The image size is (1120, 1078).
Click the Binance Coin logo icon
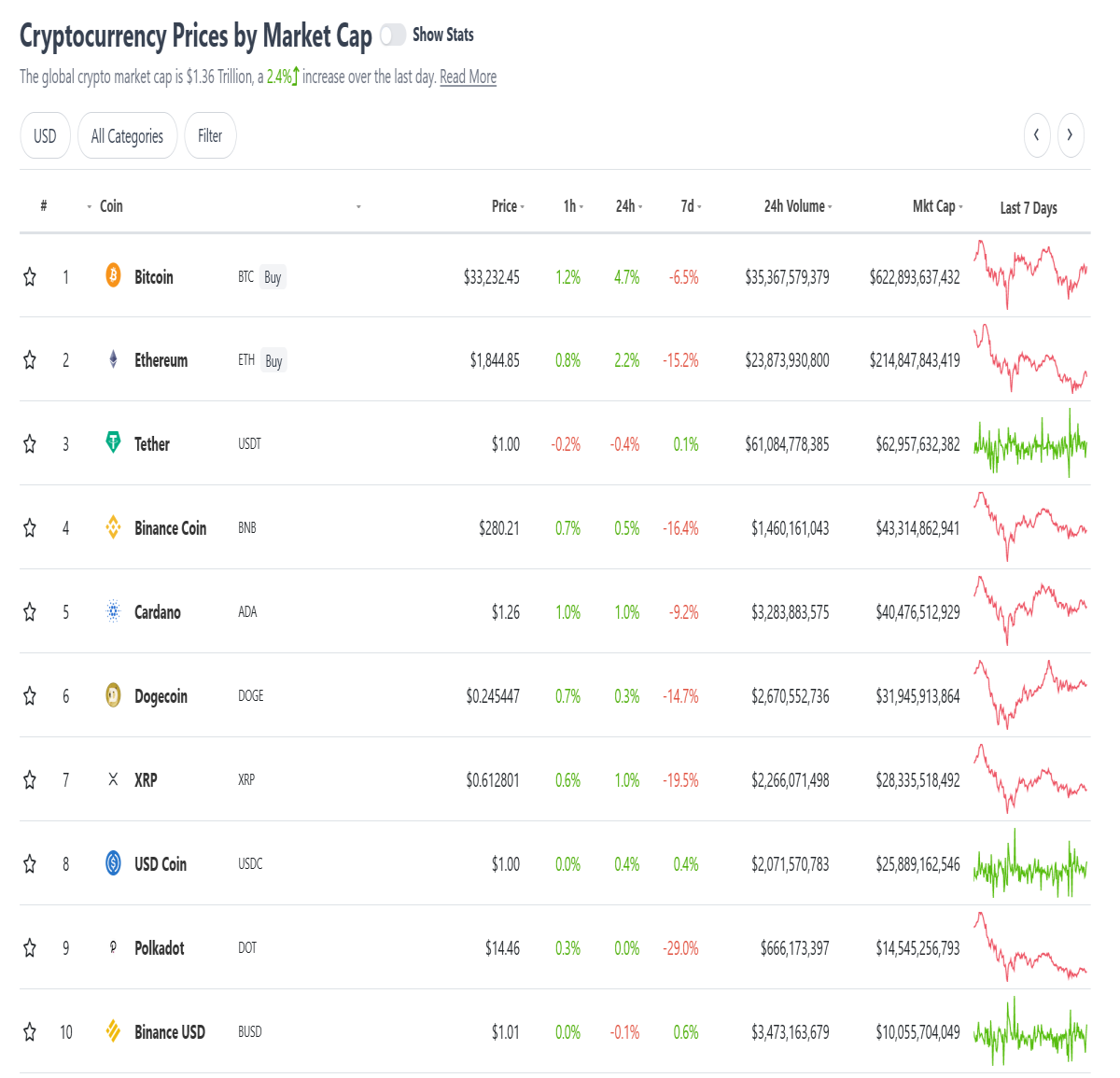coord(113,527)
